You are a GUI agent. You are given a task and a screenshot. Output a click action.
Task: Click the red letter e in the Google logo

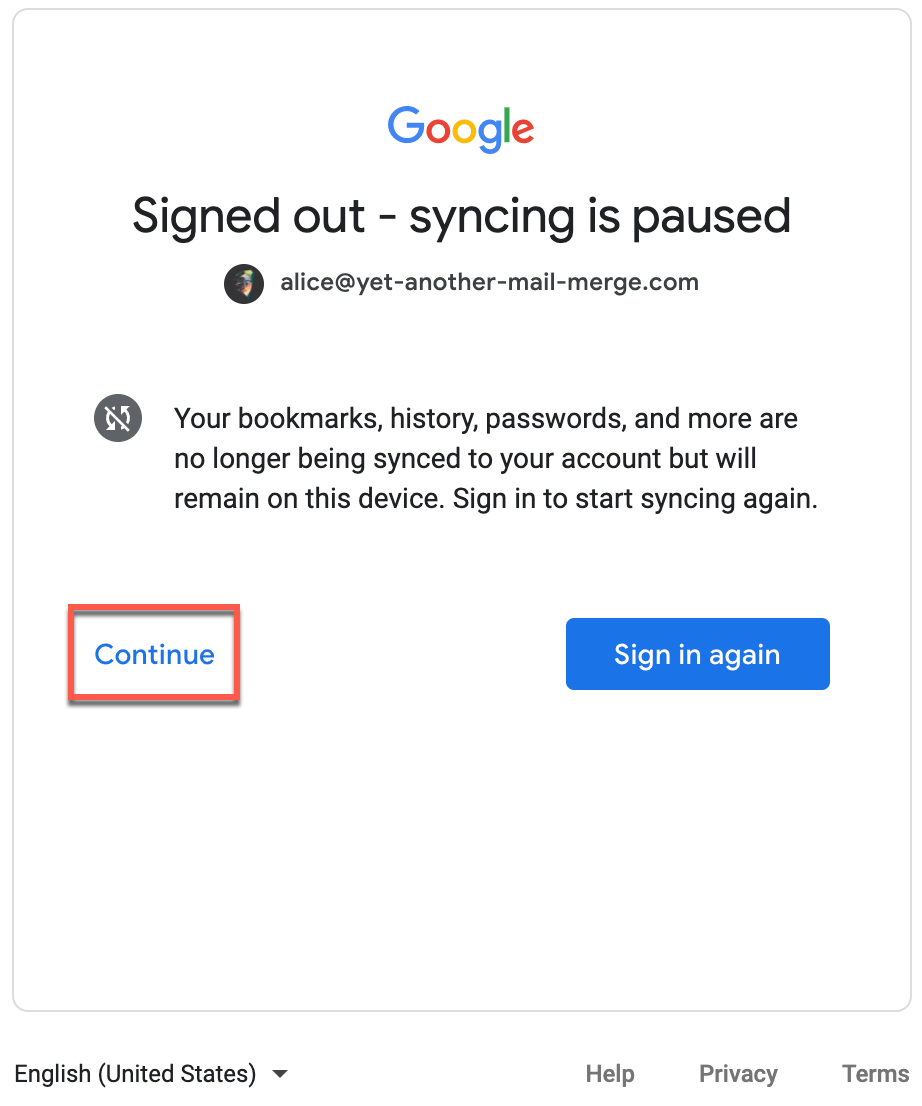[x=522, y=131]
